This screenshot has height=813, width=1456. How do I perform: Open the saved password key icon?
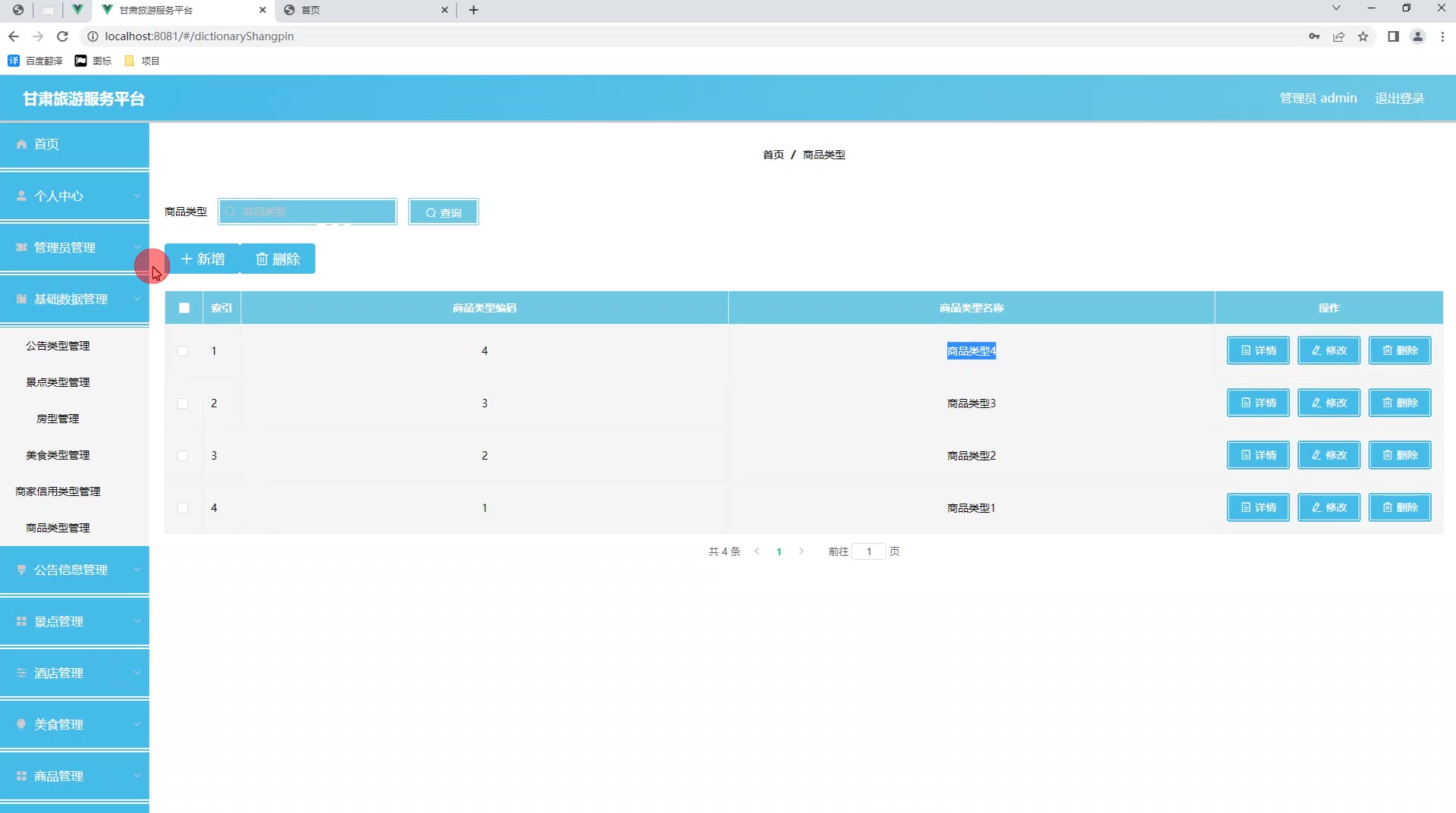(1314, 36)
